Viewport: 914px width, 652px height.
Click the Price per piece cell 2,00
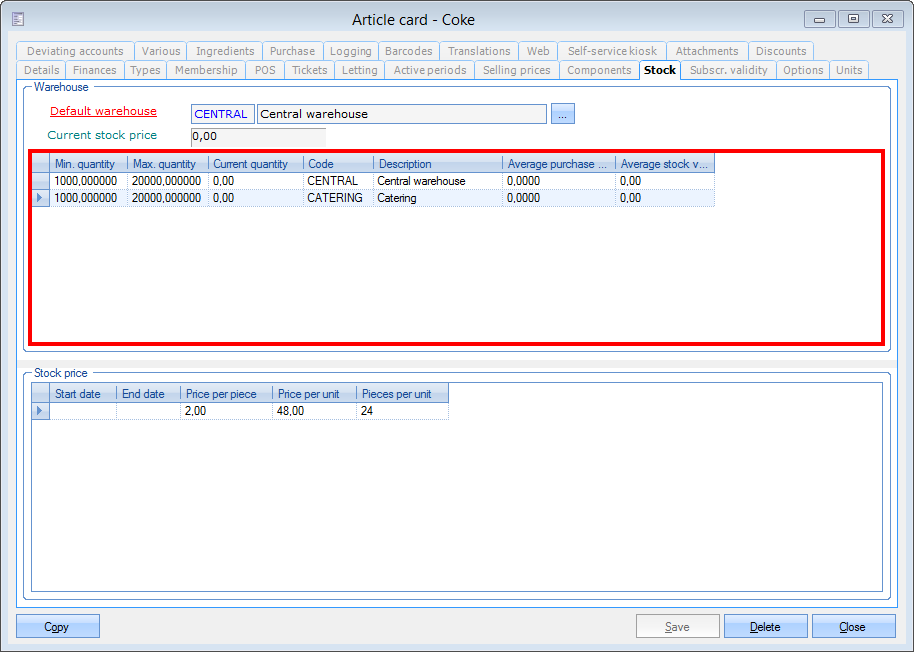click(225, 411)
